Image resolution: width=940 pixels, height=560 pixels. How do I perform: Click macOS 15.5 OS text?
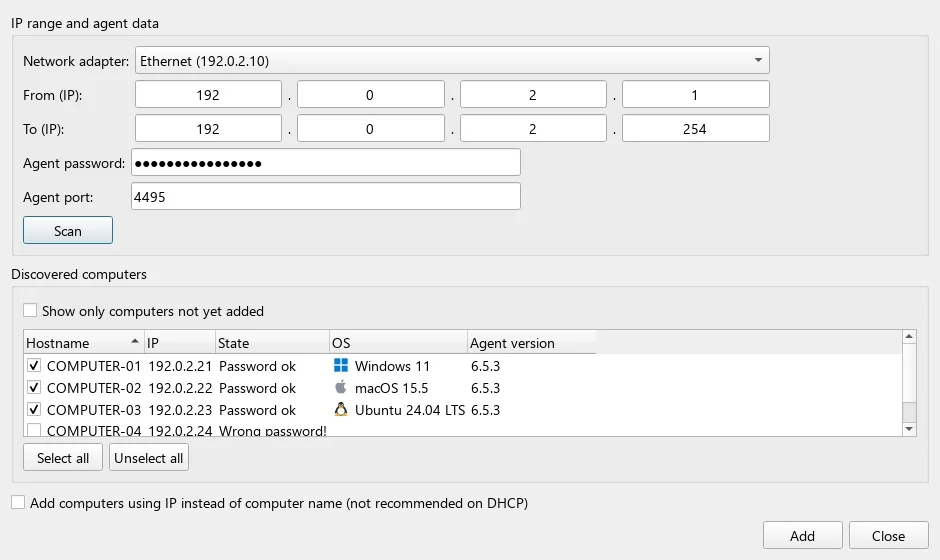[x=391, y=389]
